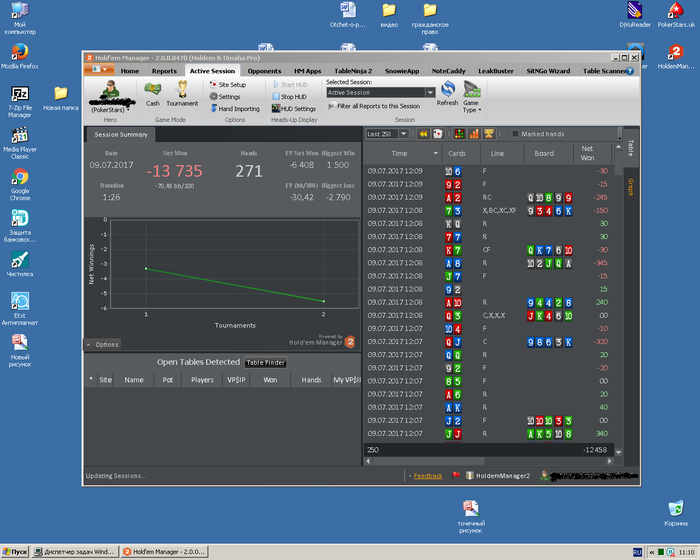700x560 pixels.
Task: Click the colored grid icon in hands toolbar
Action: coord(459,134)
